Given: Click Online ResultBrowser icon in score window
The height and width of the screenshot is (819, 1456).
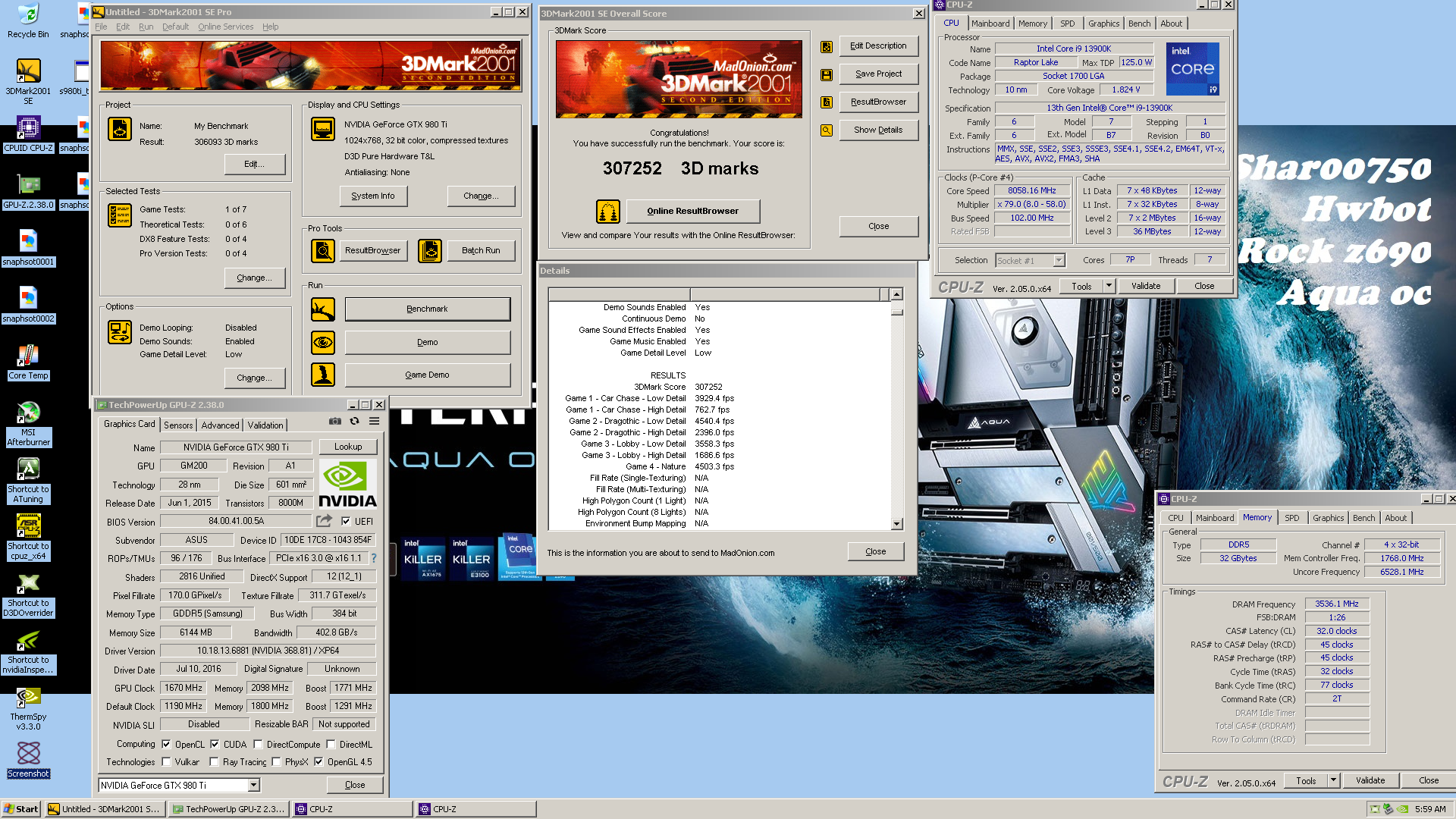Looking at the screenshot, I should pos(608,211).
